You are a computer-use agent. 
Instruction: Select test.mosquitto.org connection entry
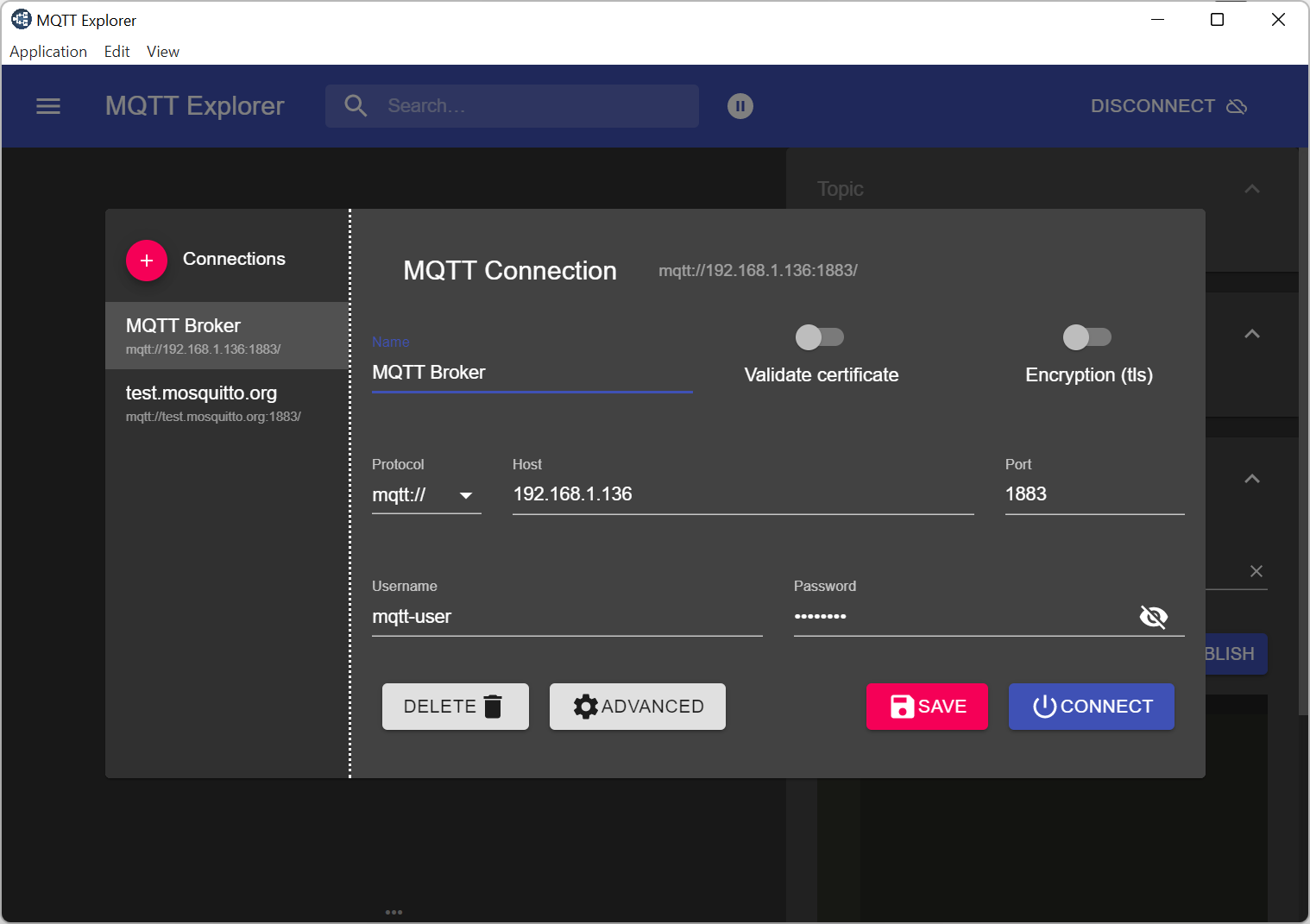tap(227, 403)
